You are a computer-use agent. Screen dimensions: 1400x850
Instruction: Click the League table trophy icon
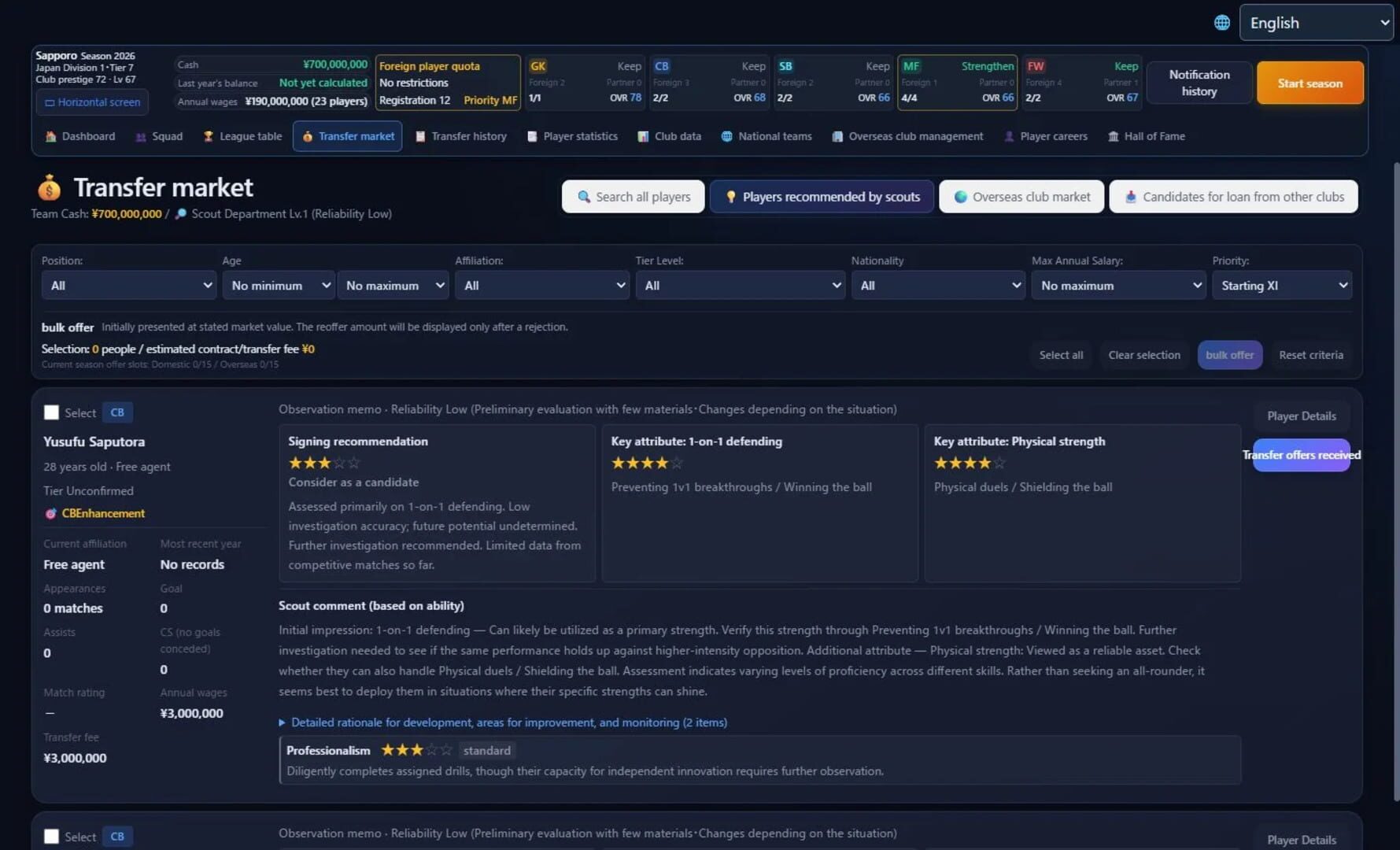coord(209,136)
